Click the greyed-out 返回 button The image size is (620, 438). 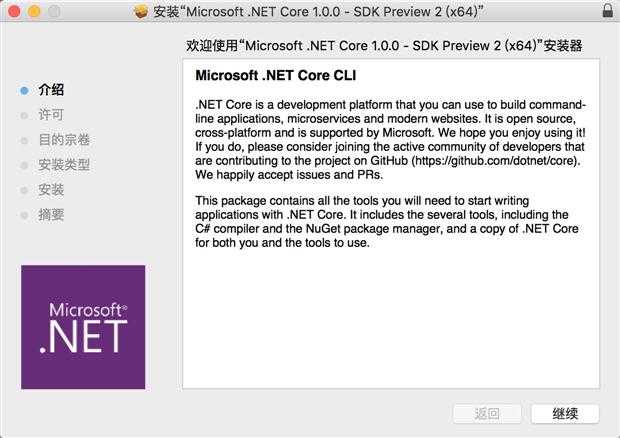point(487,413)
